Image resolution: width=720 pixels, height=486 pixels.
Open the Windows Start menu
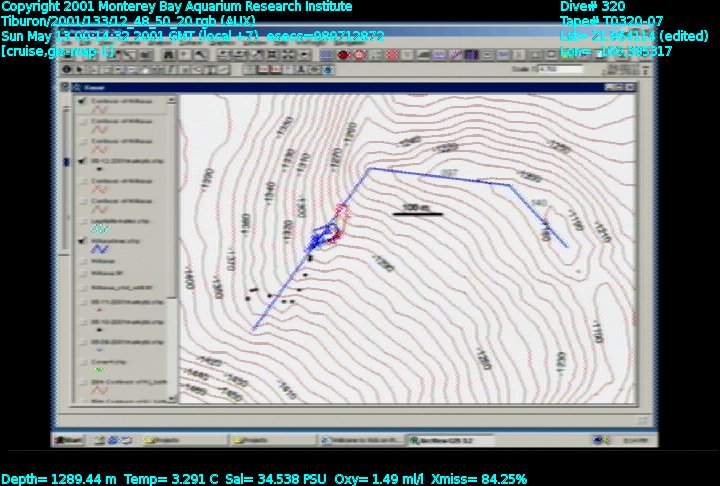click(68, 439)
